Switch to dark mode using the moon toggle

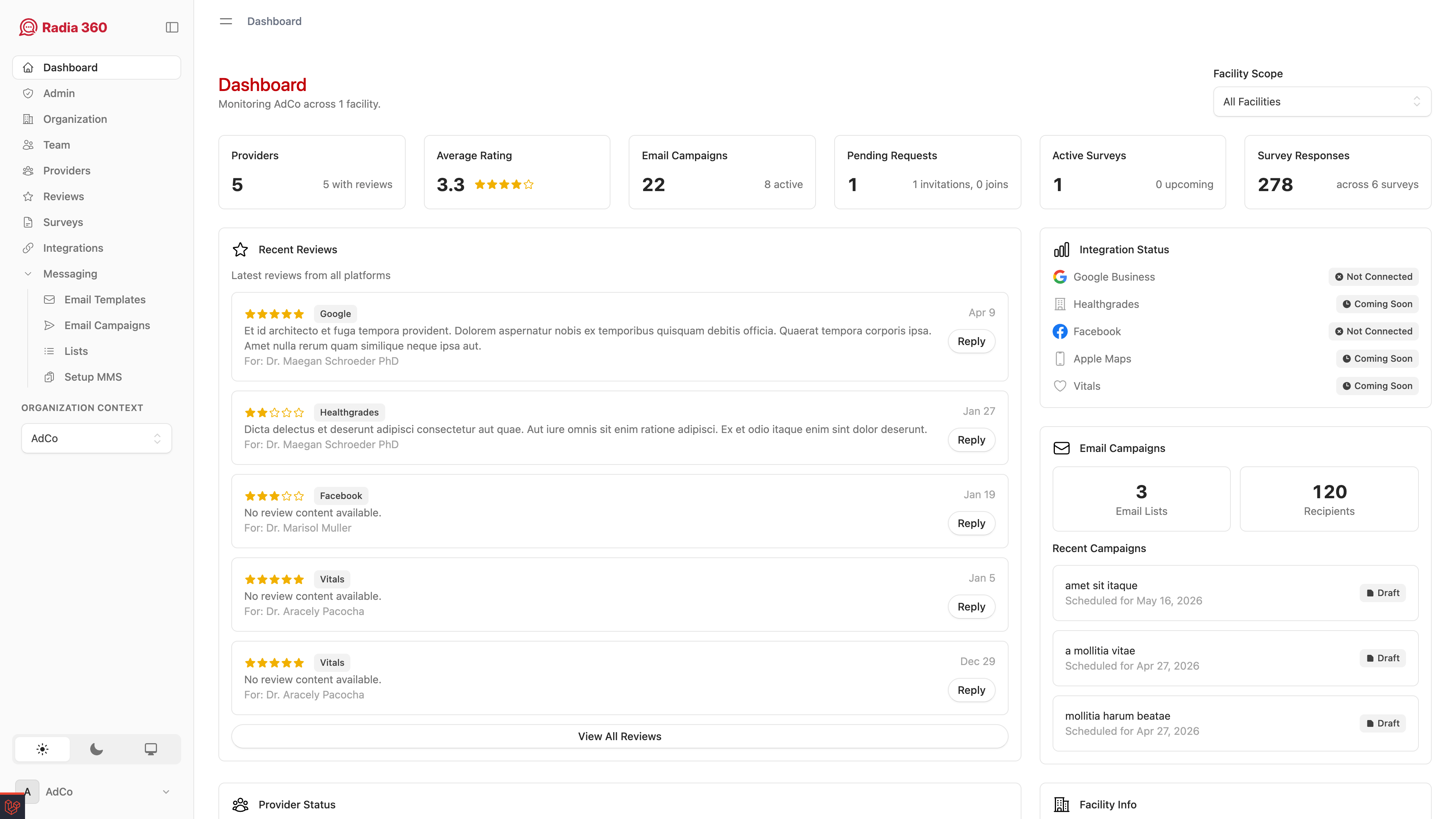click(96, 748)
